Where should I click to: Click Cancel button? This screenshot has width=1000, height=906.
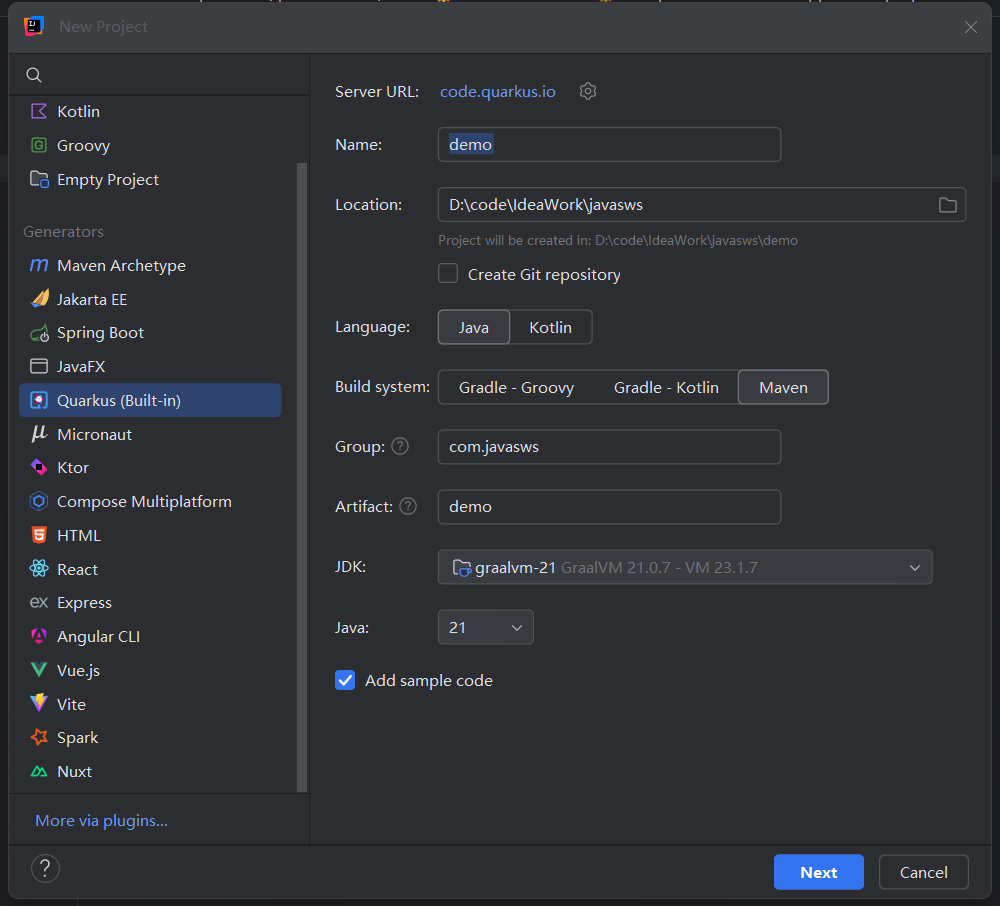click(923, 872)
